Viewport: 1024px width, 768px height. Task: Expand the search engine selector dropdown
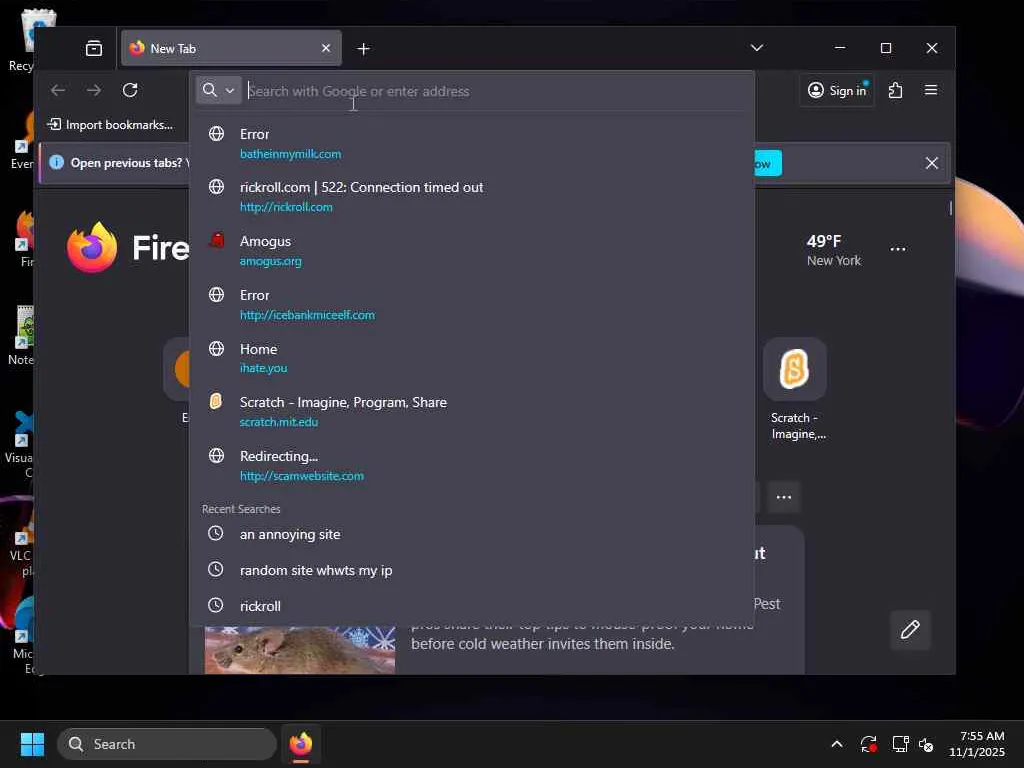coord(218,90)
